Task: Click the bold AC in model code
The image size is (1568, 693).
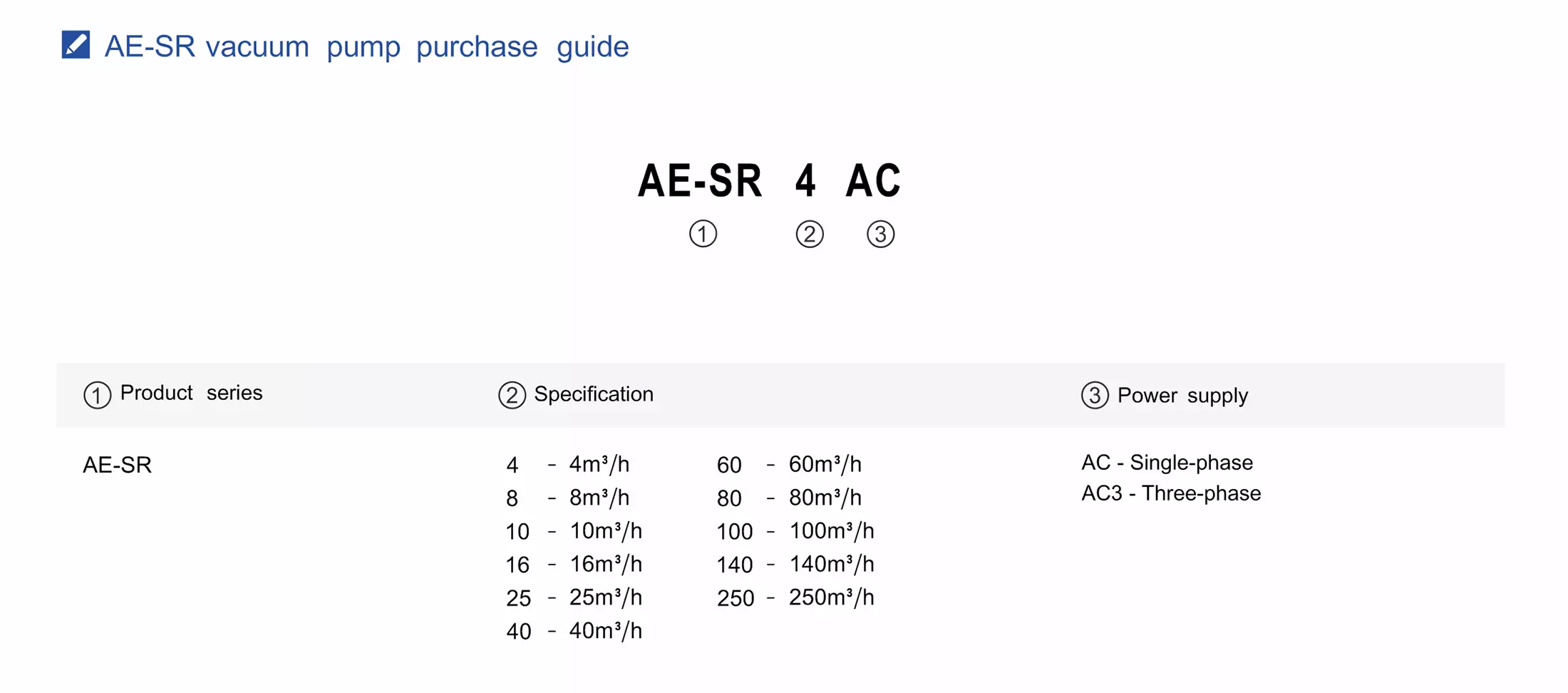Action: (x=873, y=181)
